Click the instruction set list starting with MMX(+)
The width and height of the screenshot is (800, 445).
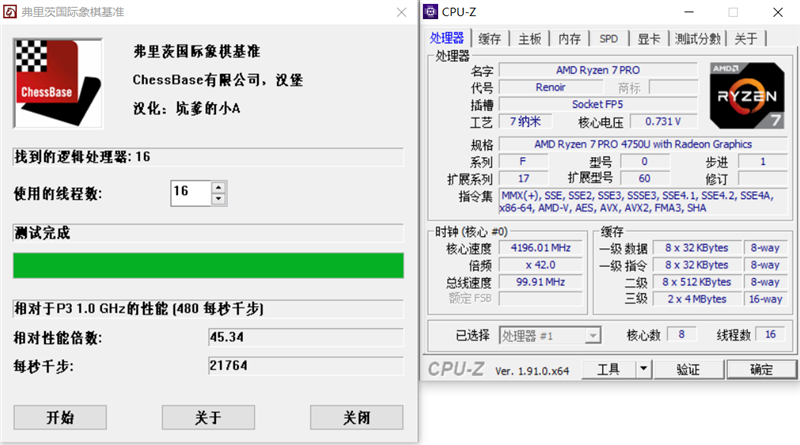(x=643, y=202)
